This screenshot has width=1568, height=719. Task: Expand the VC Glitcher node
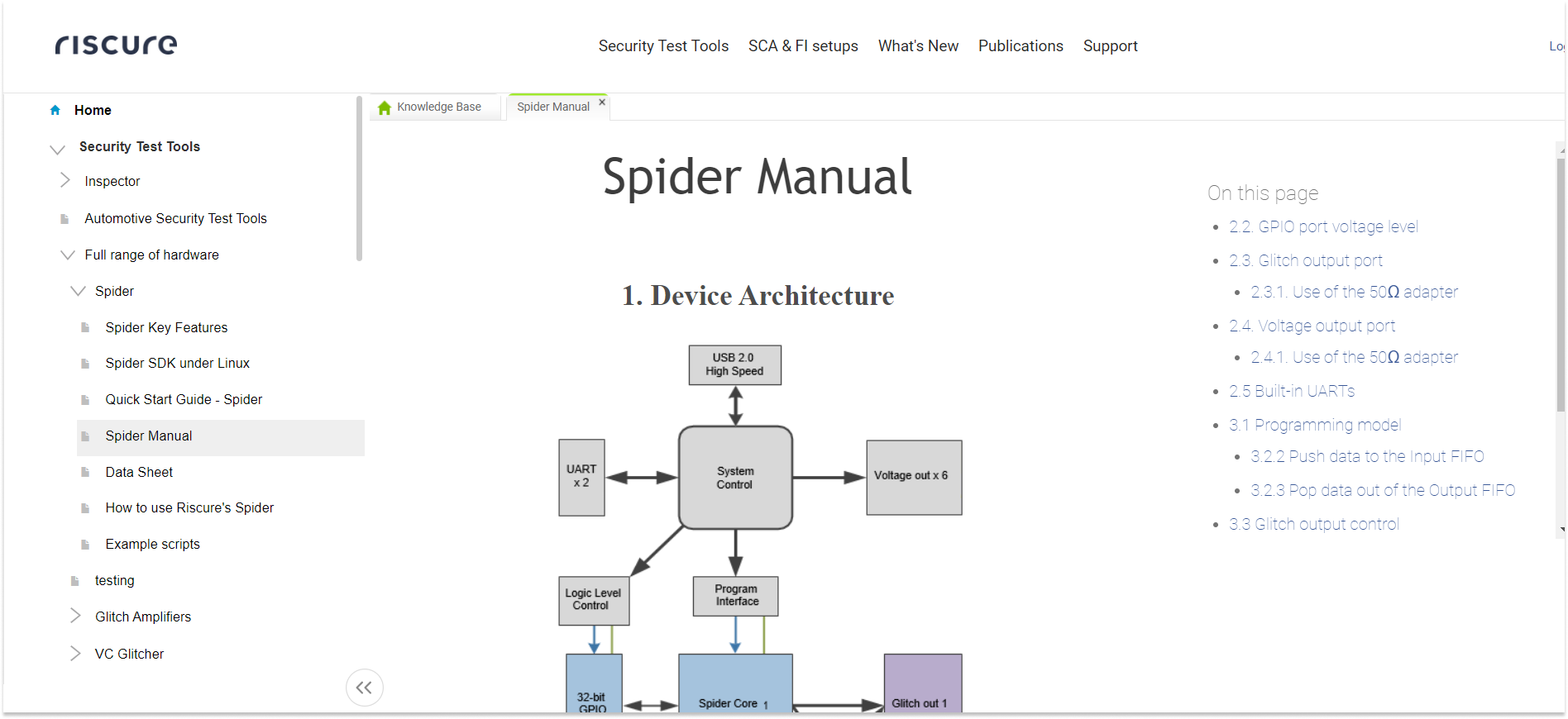click(75, 653)
